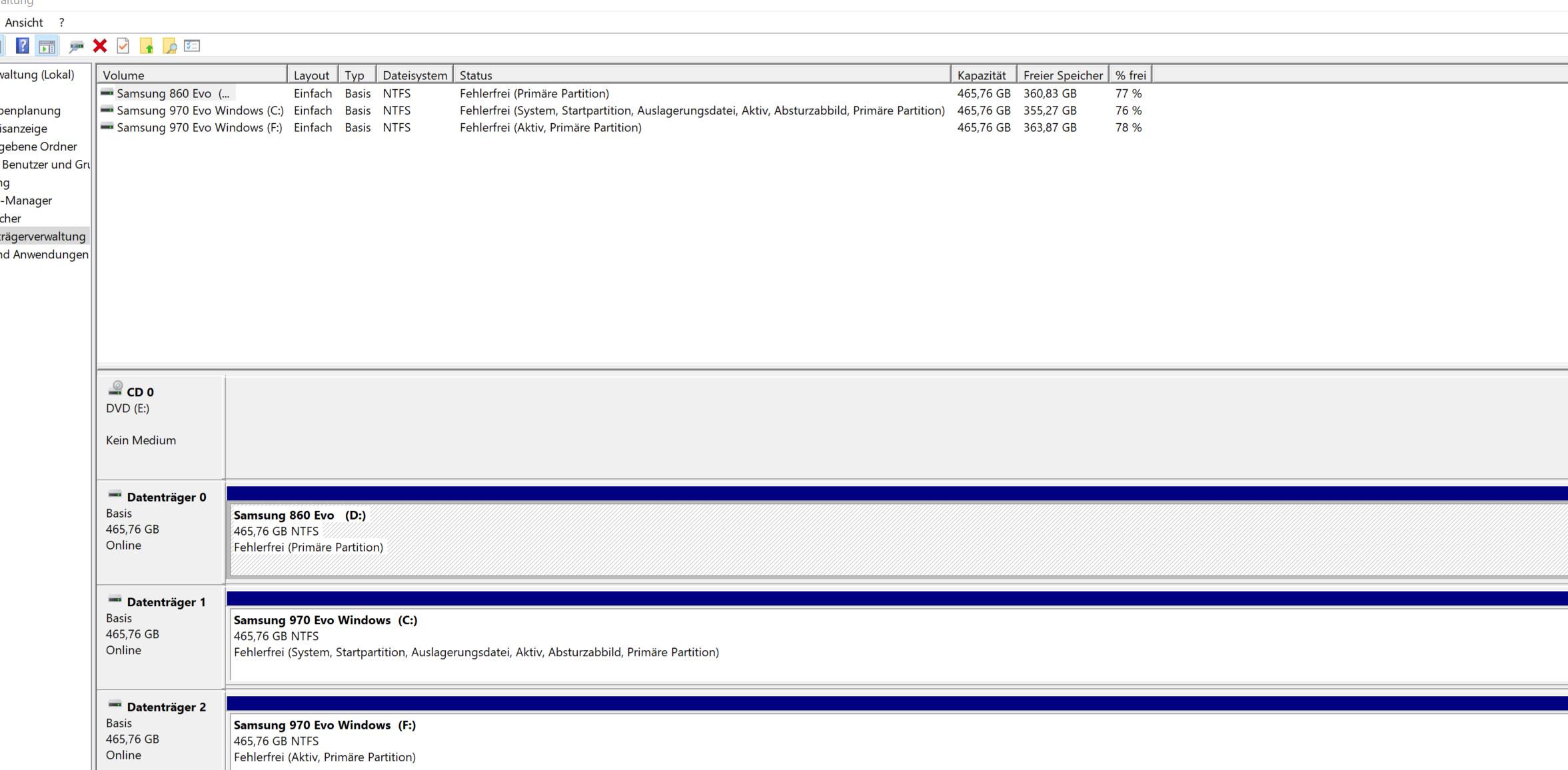Click the document checkmark properties icon
The width and height of the screenshot is (1568, 770).
[123, 46]
